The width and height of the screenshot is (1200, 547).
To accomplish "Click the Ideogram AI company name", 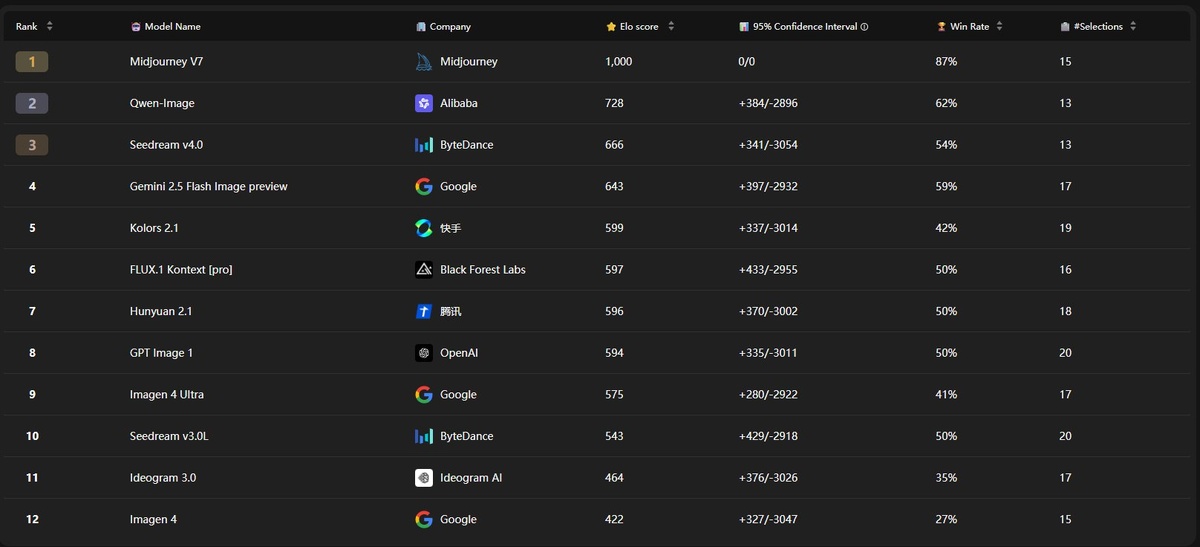I will tap(471, 478).
